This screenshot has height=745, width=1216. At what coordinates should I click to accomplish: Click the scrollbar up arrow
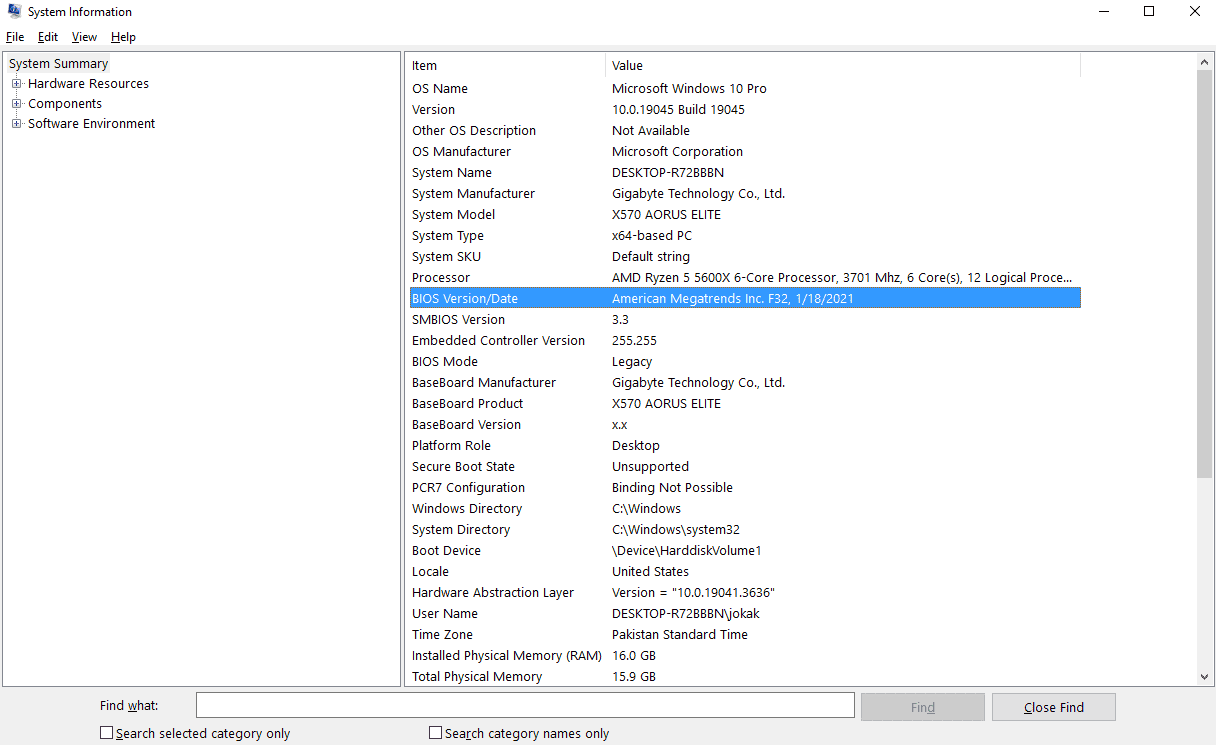[1204, 63]
